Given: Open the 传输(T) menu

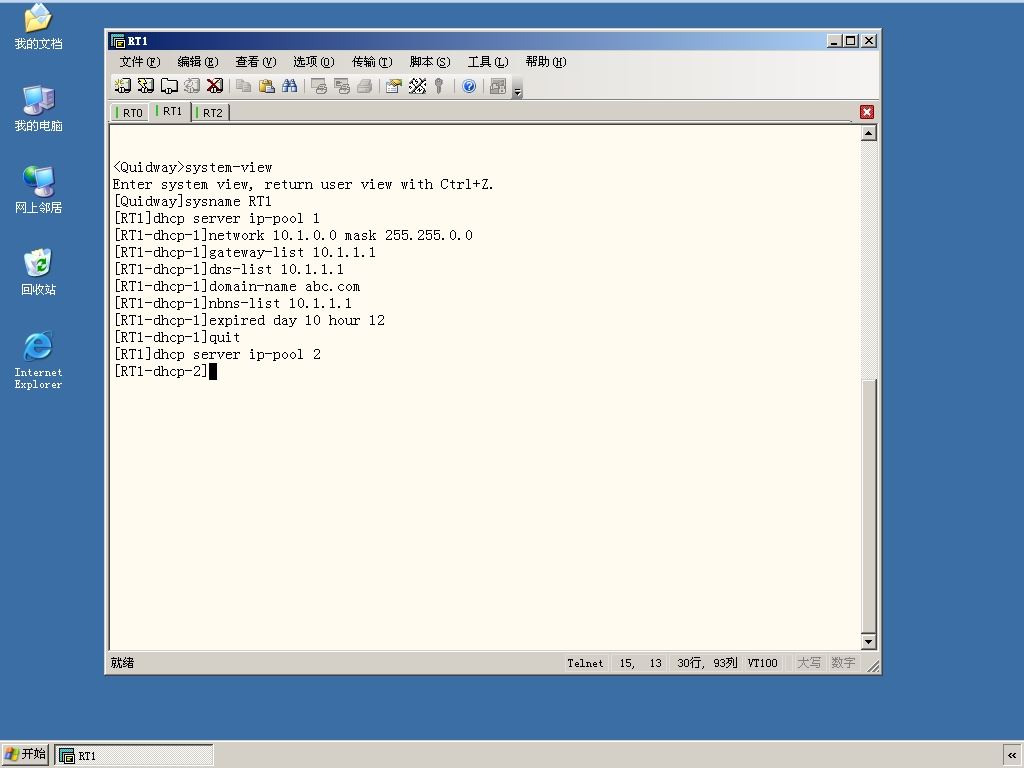Looking at the screenshot, I should [x=372, y=62].
